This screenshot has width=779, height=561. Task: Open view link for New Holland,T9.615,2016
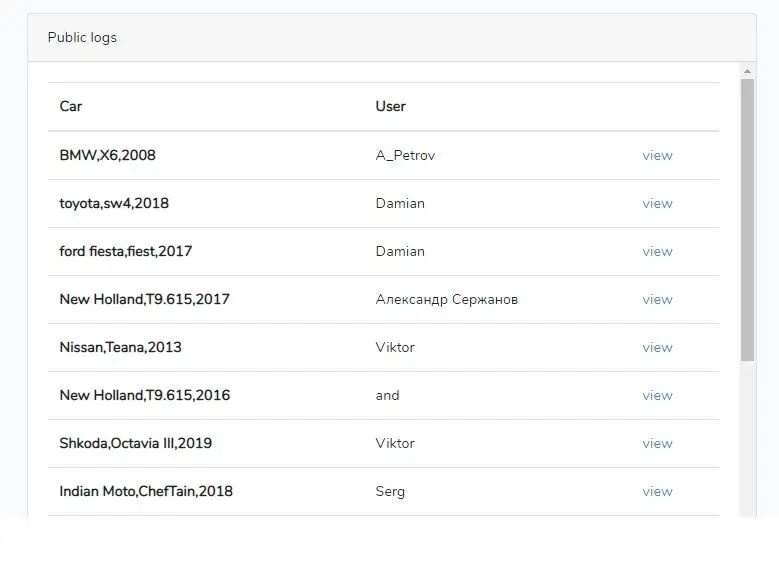(657, 395)
